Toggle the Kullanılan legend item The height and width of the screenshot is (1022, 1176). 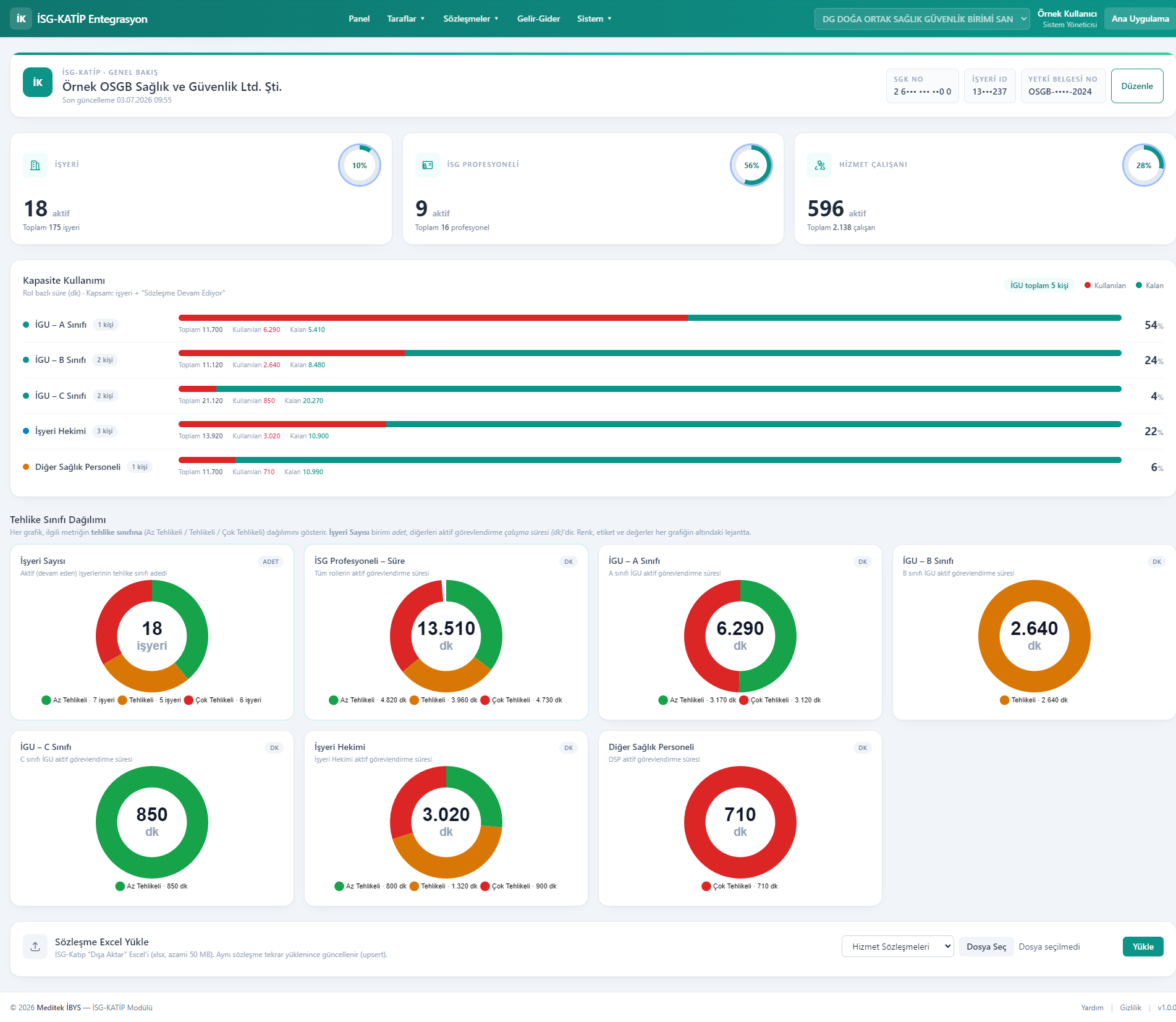click(1105, 286)
